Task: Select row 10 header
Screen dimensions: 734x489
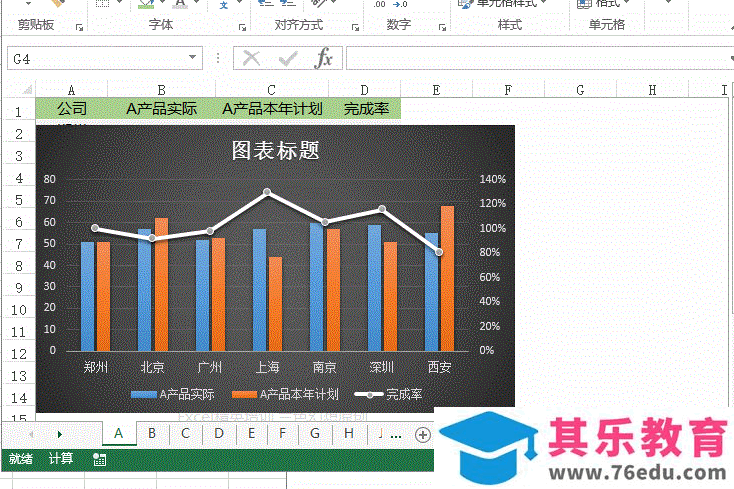Action: (x=19, y=310)
